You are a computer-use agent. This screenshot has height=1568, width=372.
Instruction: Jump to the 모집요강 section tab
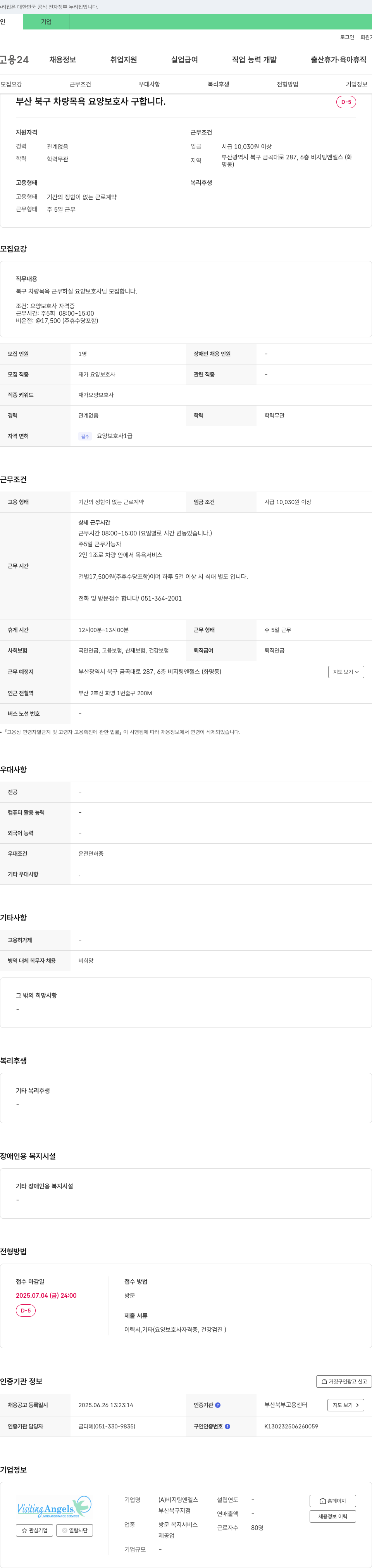point(12,85)
